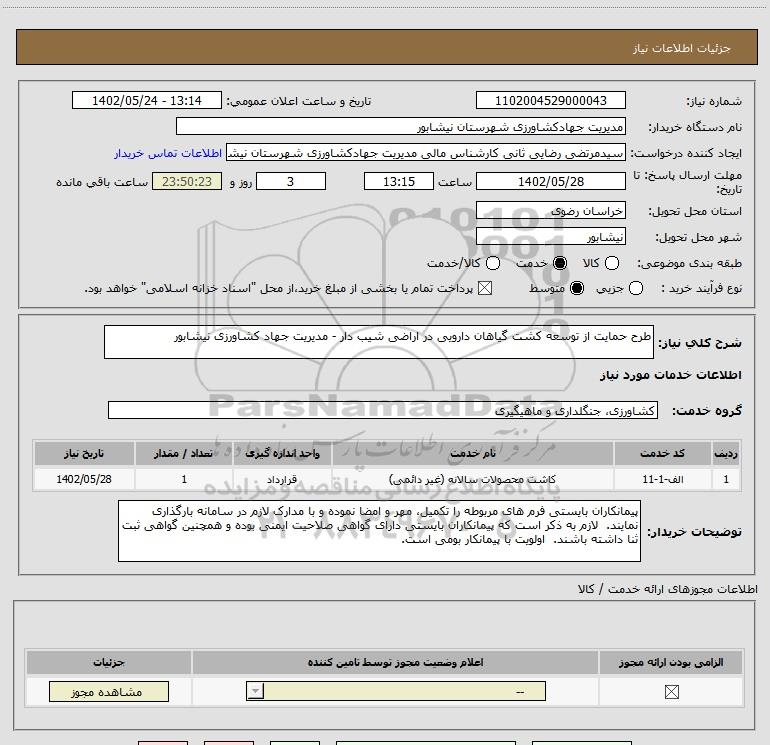Click the واحد اندازه گیری column header
The width and height of the screenshot is (770, 745).
(282, 453)
